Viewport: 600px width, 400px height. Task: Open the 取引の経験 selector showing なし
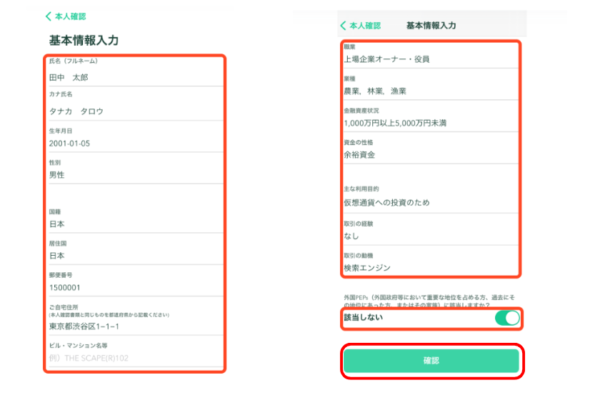coord(430,236)
